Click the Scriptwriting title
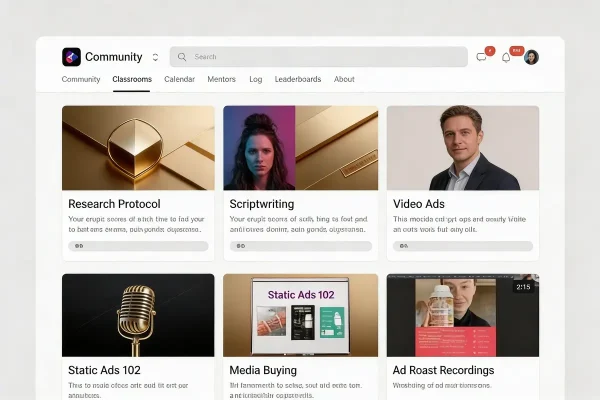600x400 pixels. click(x=262, y=204)
